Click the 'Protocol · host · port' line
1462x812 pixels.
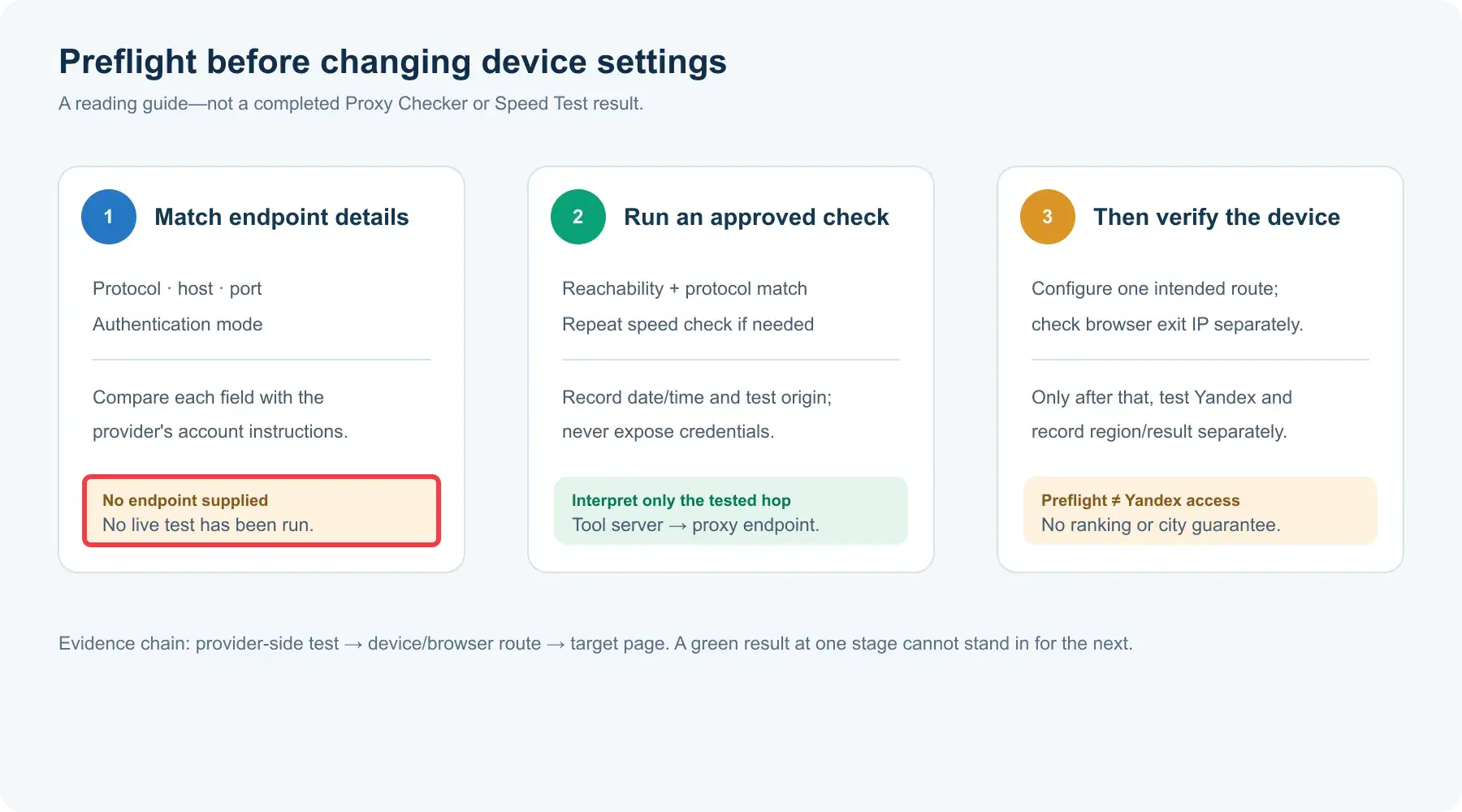(177, 288)
